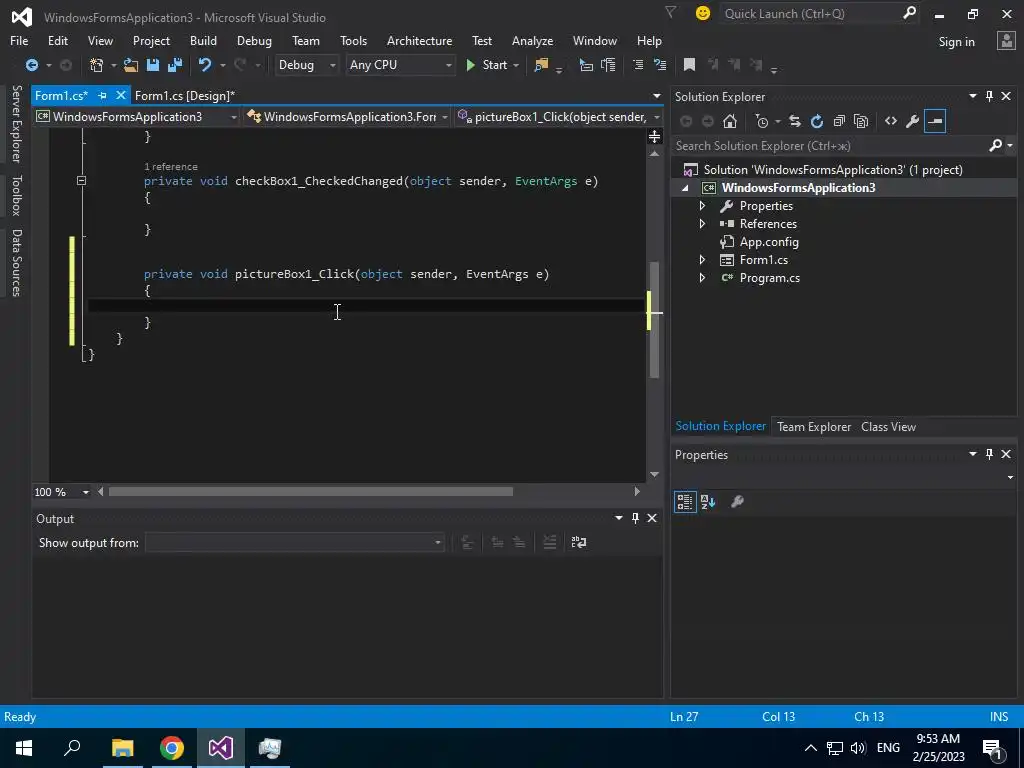Click the View Code icon in Solution Explorer
The width and height of the screenshot is (1024, 768).
[891, 121]
